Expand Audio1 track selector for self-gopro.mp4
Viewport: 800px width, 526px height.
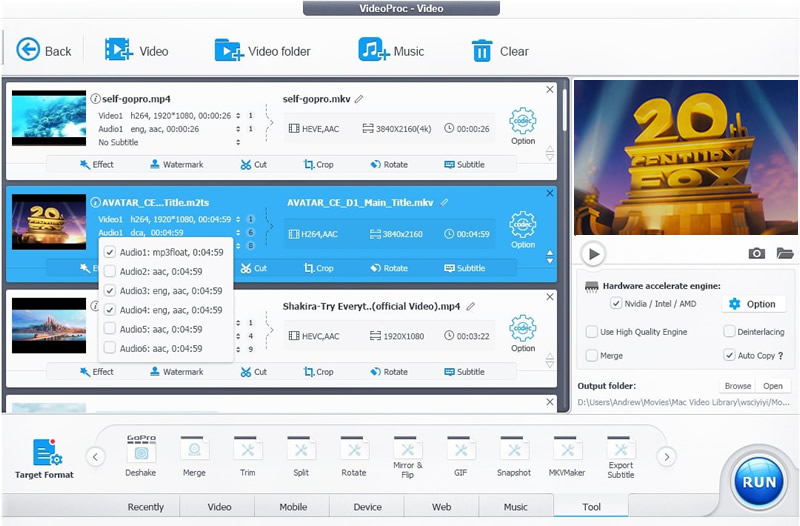[x=238, y=129]
